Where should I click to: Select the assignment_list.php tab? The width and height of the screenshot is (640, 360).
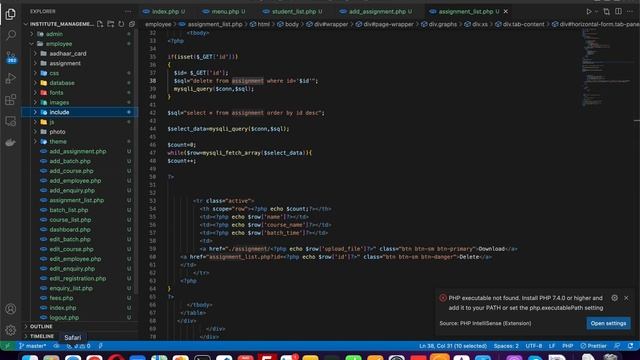click(465, 11)
